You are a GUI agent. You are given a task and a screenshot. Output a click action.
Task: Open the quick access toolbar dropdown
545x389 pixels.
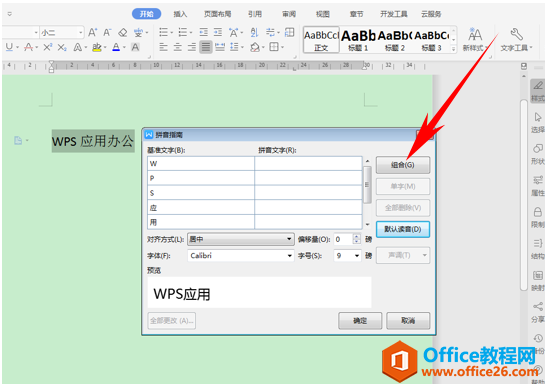tap(9, 14)
